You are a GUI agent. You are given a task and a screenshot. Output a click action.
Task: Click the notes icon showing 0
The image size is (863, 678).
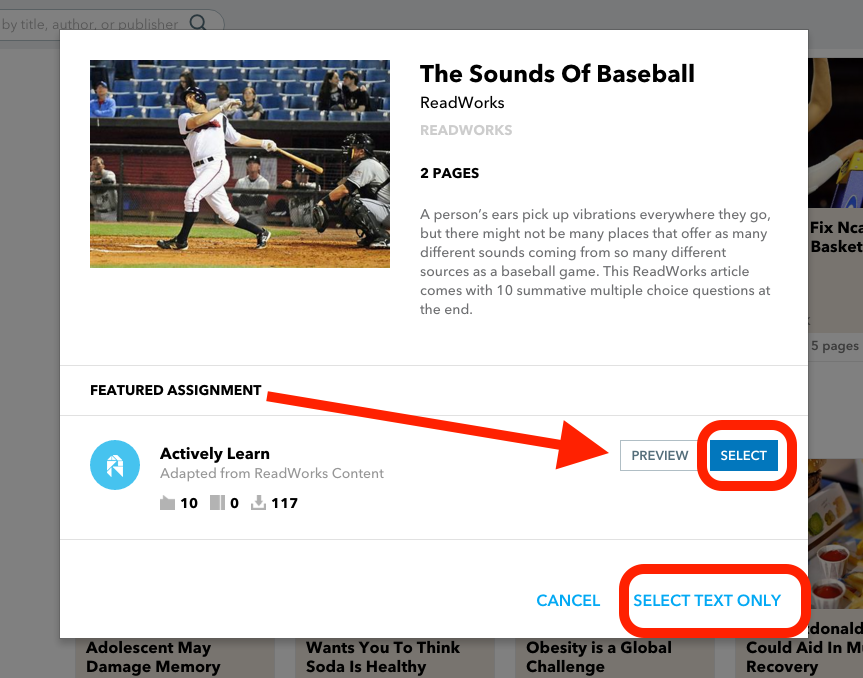click(x=217, y=503)
